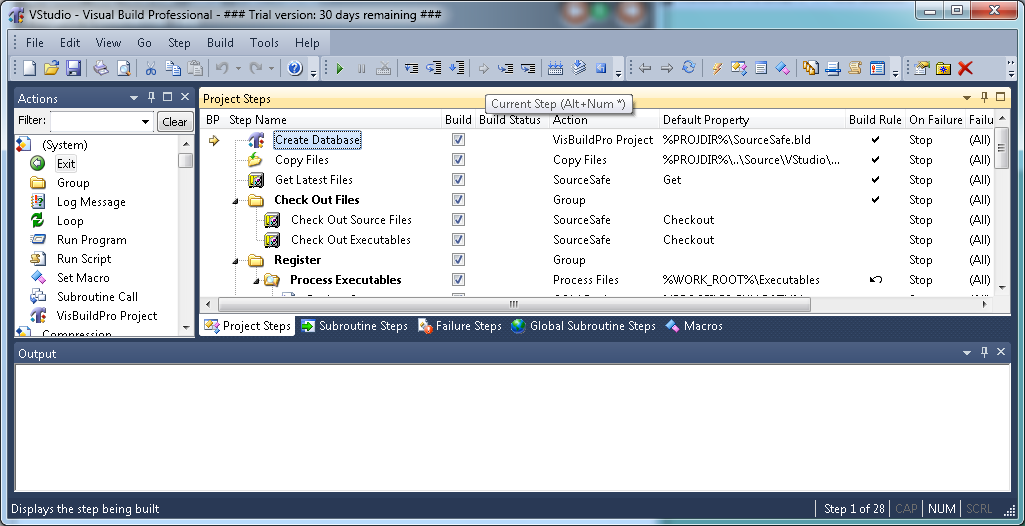Image resolution: width=1025 pixels, height=526 pixels.
Task: Open Print Preview from the toolbar
Action: coord(123,68)
